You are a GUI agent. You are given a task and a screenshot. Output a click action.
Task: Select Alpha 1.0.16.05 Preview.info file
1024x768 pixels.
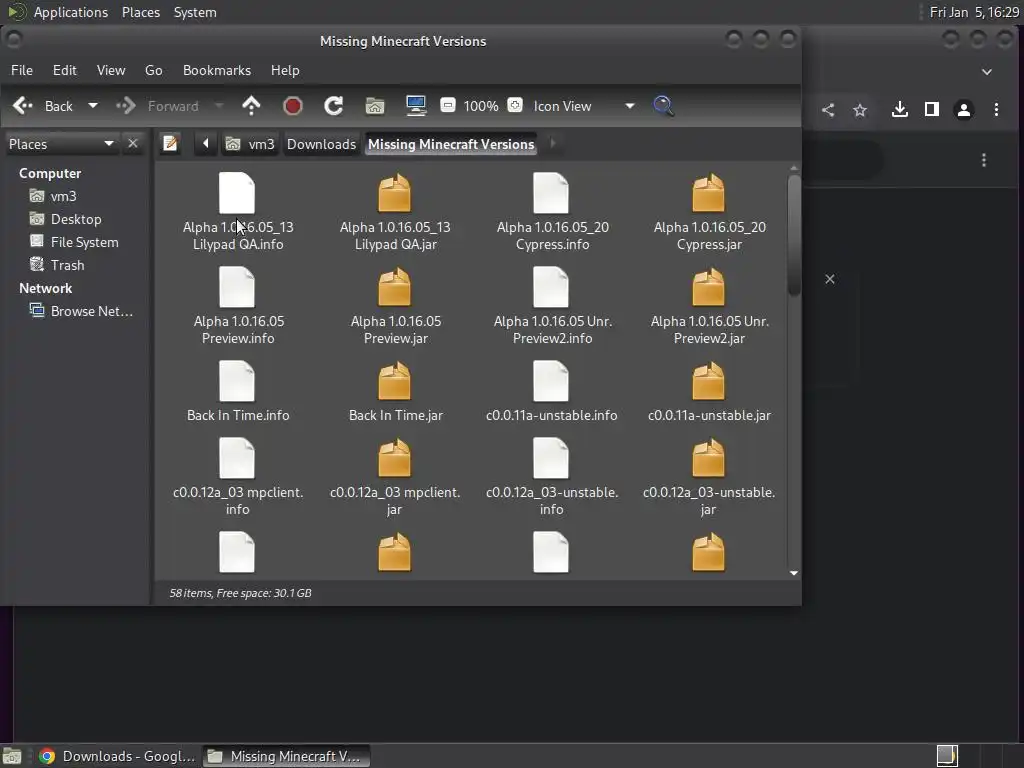[238, 306]
